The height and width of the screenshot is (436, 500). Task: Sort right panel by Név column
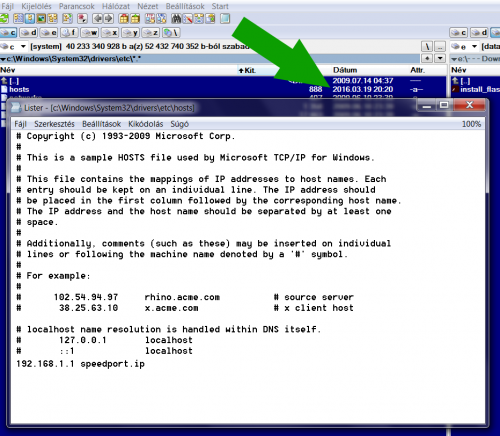[475, 70]
